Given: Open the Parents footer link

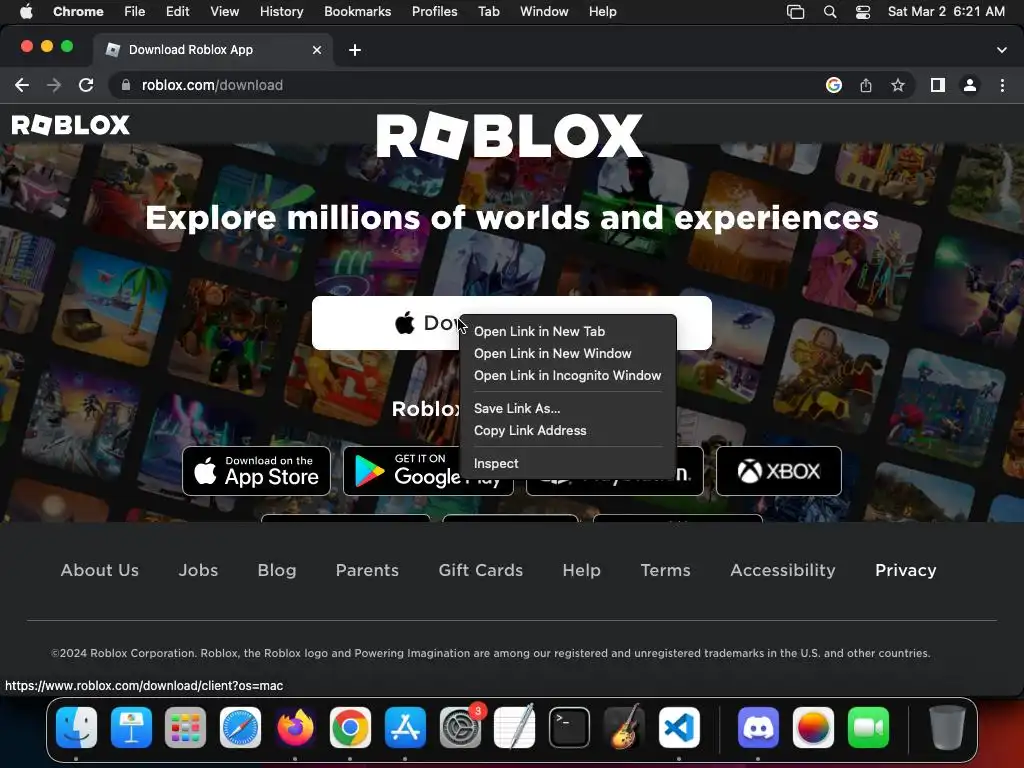Looking at the screenshot, I should pos(367,570).
